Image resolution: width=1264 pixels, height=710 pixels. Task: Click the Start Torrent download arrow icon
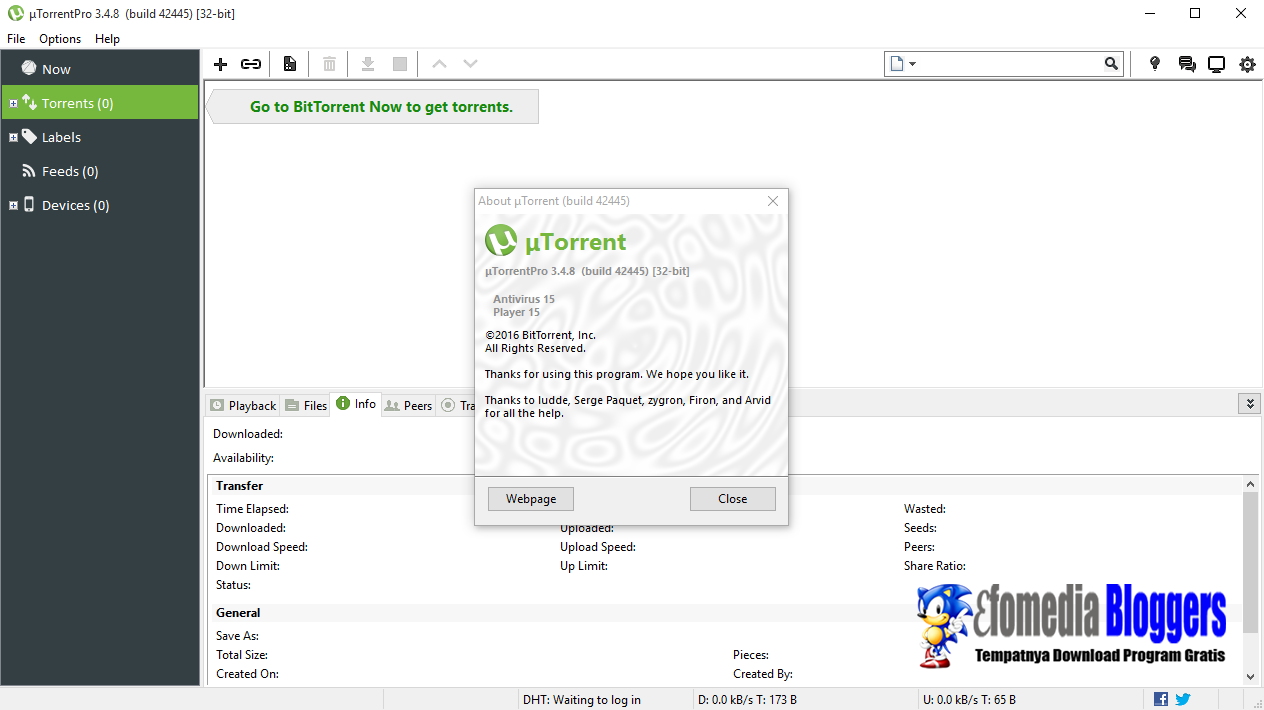click(368, 64)
